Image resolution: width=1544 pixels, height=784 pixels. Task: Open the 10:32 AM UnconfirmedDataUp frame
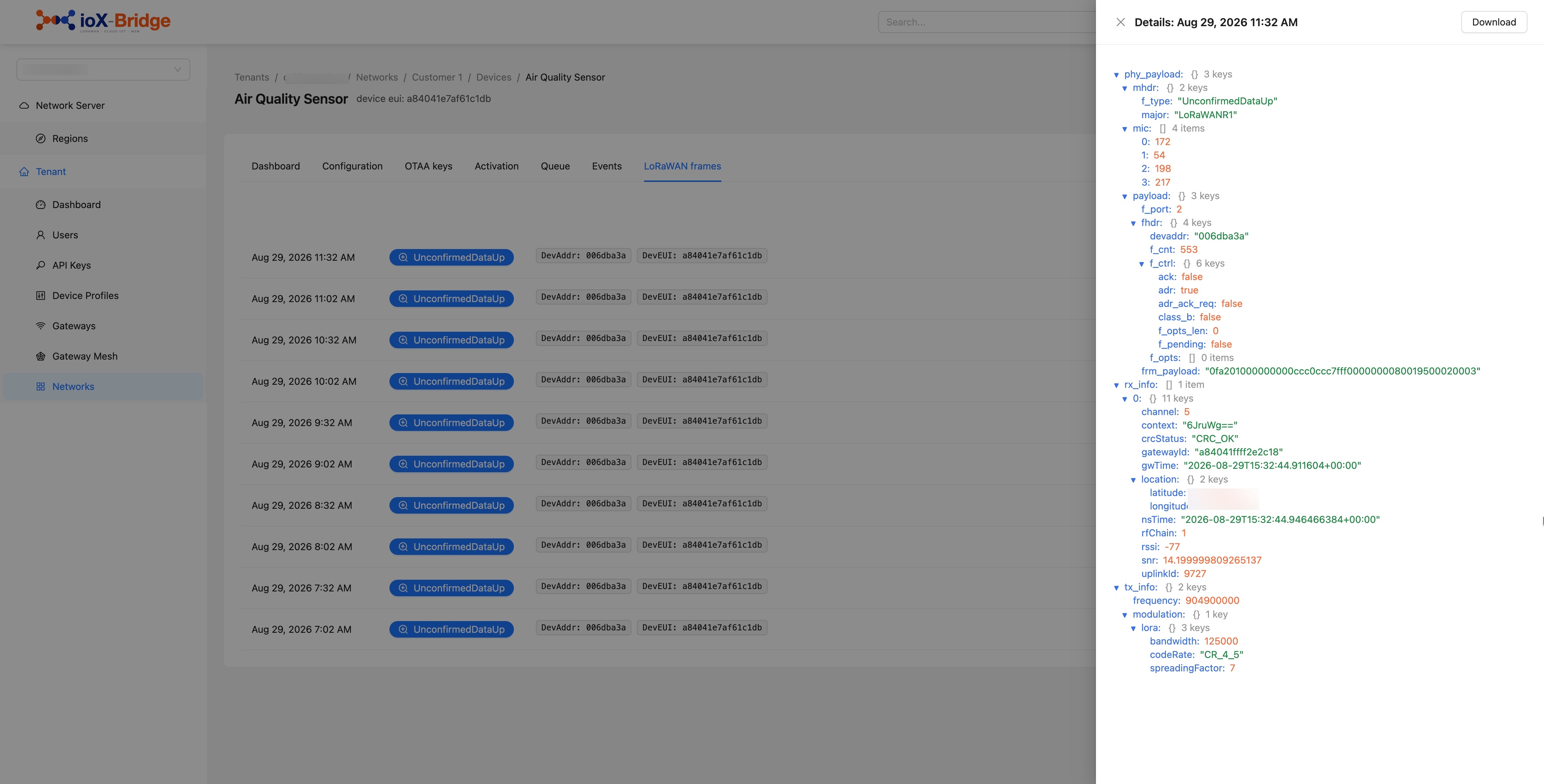pos(451,340)
